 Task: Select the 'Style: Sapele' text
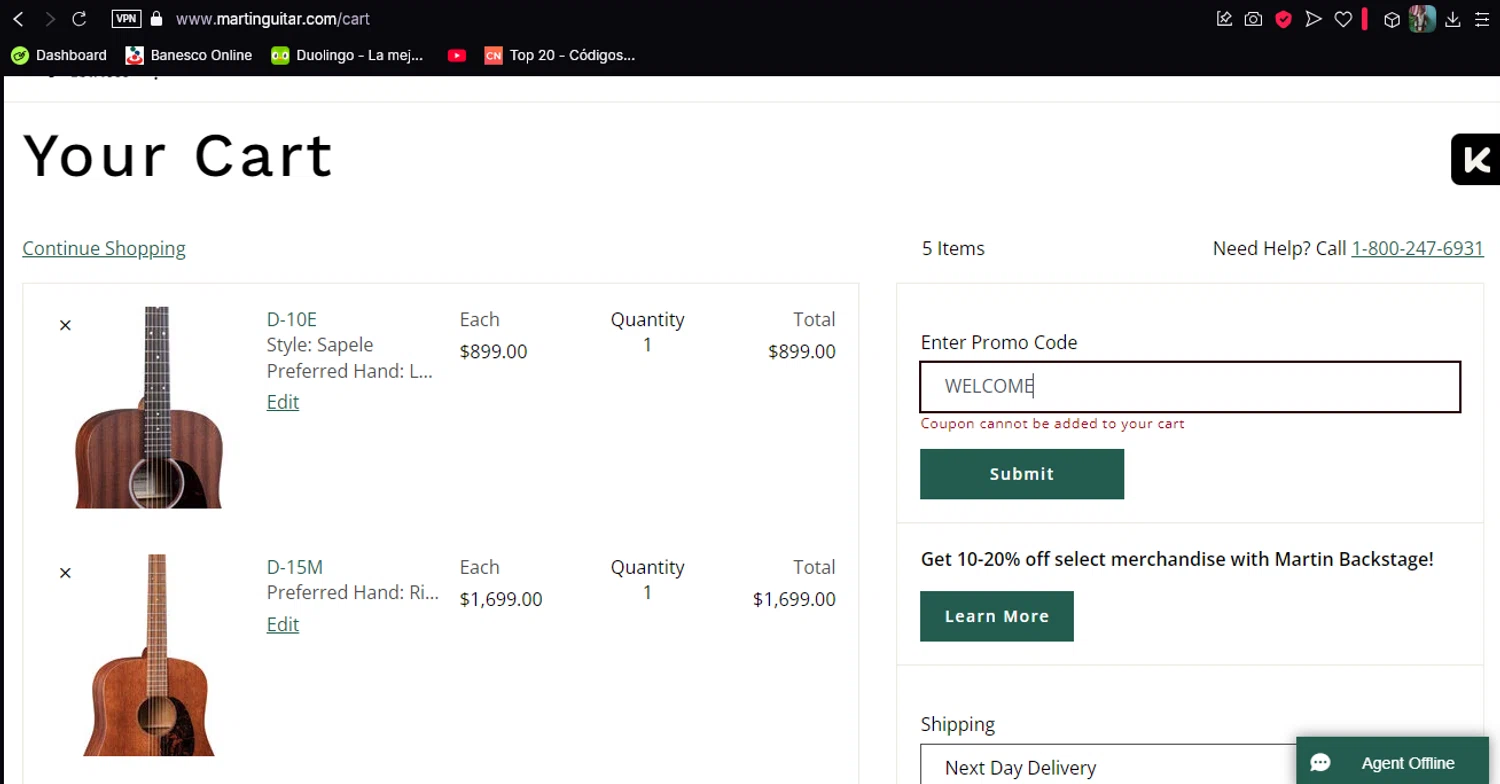320,344
